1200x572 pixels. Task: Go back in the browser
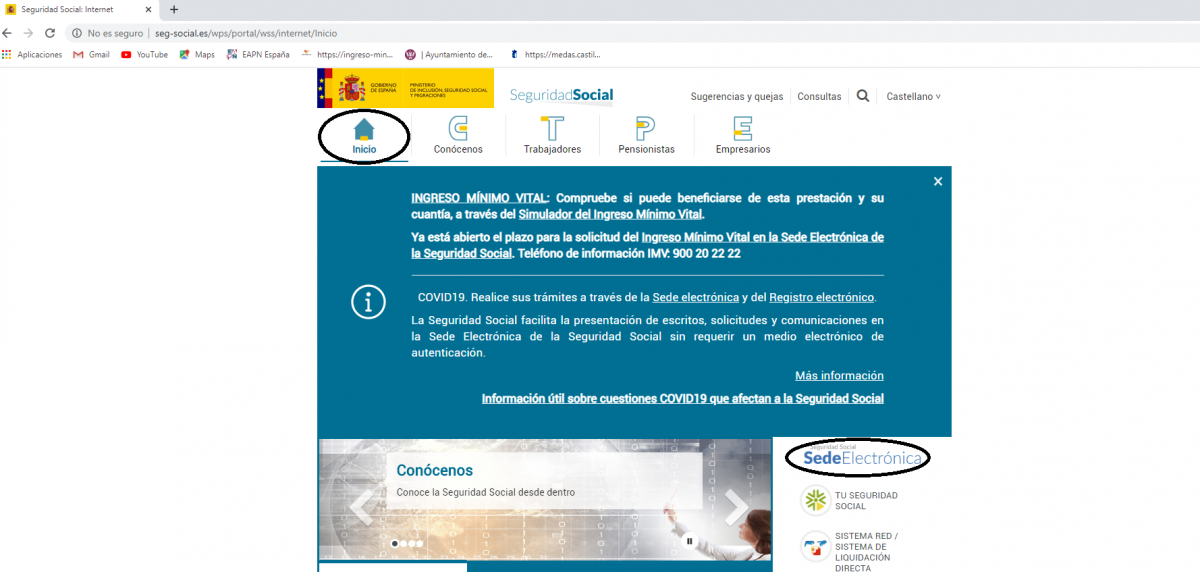(9, 33)
